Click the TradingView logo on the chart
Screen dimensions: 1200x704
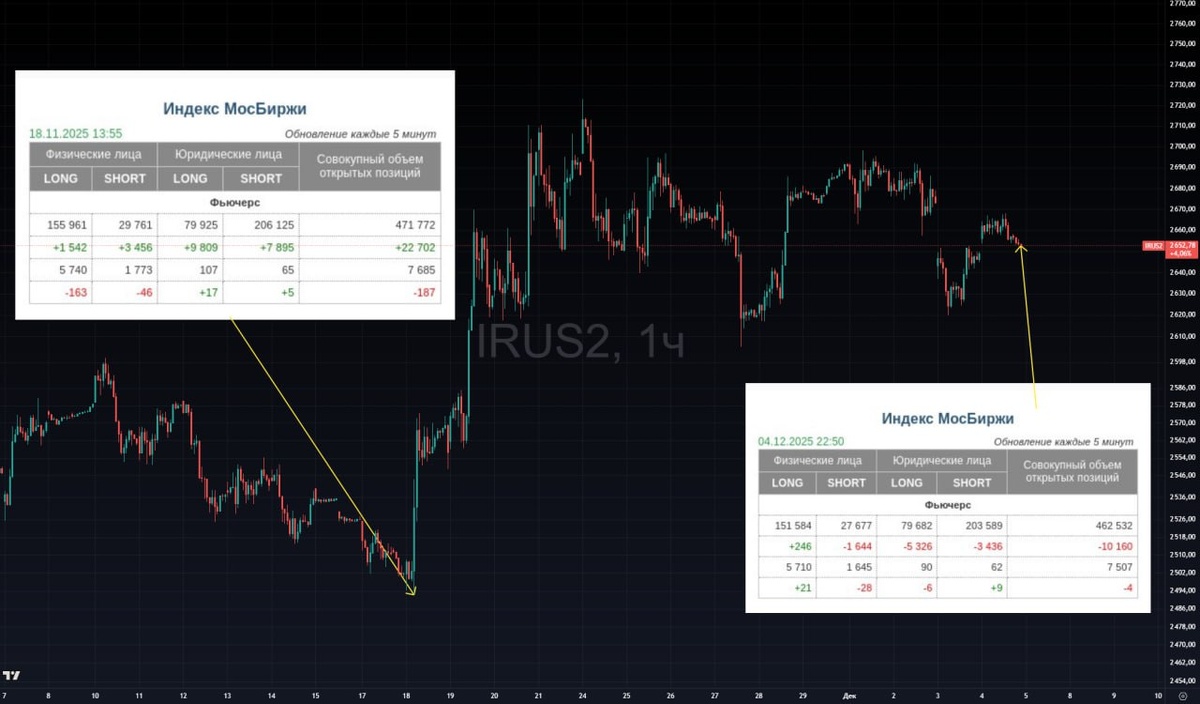coord(12,676)
